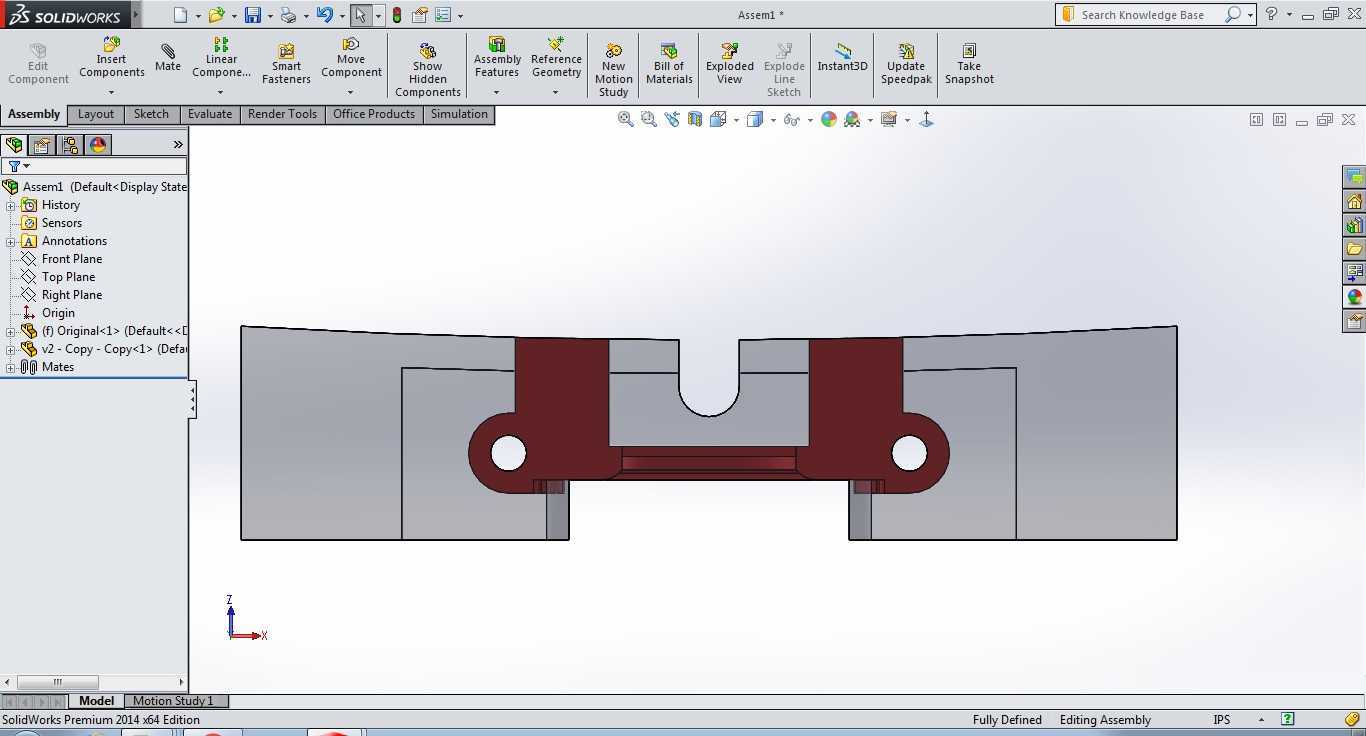Start a New Motion Study
Screen dimensions: 1366x736
613,70
